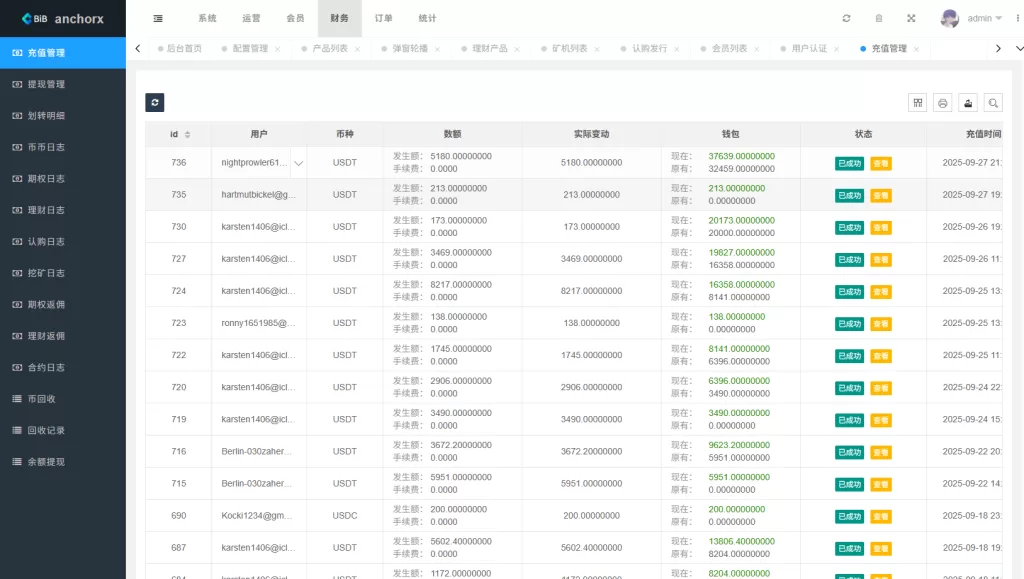Click the print icon on the table toolbar

point(941,102)
